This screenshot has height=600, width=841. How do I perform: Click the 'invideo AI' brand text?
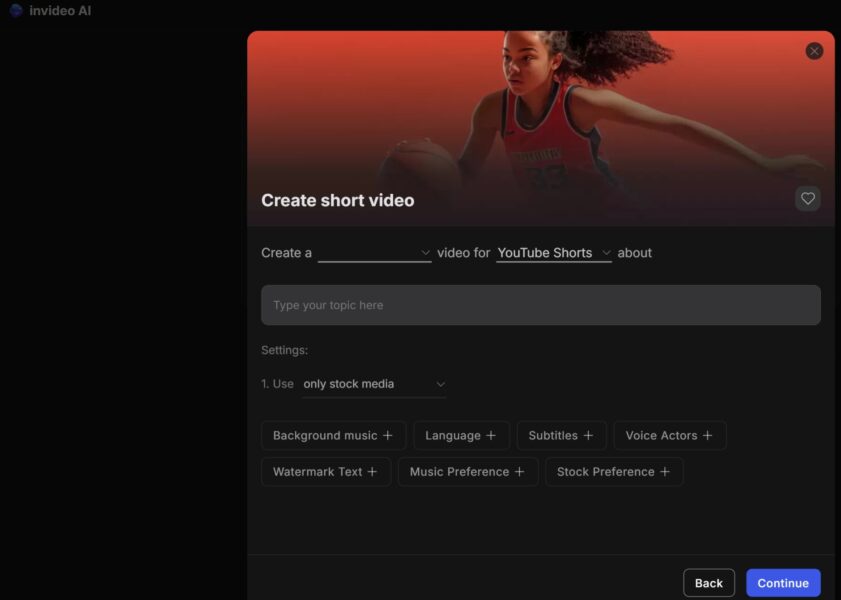point(60,11)
